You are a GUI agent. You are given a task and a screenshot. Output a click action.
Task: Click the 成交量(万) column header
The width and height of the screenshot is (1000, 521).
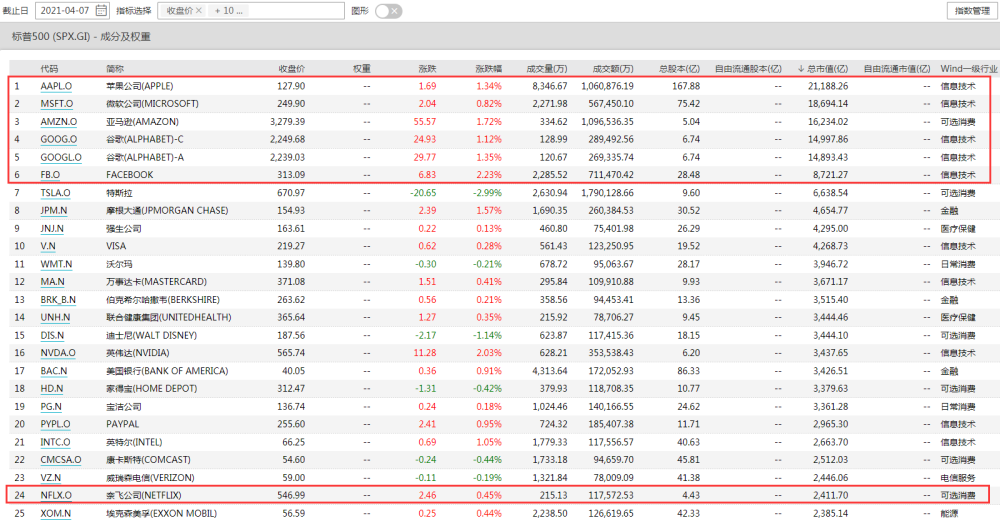(x=547, y=69)
